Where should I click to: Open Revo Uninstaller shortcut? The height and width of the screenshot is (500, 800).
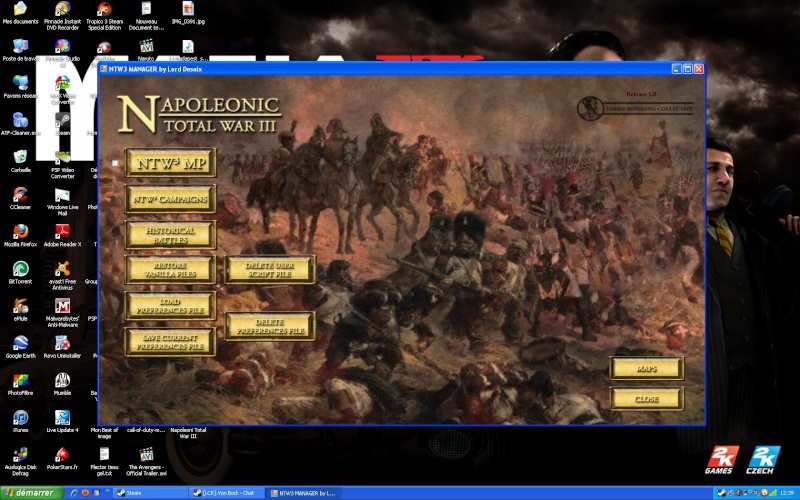[x=62, y=346]
